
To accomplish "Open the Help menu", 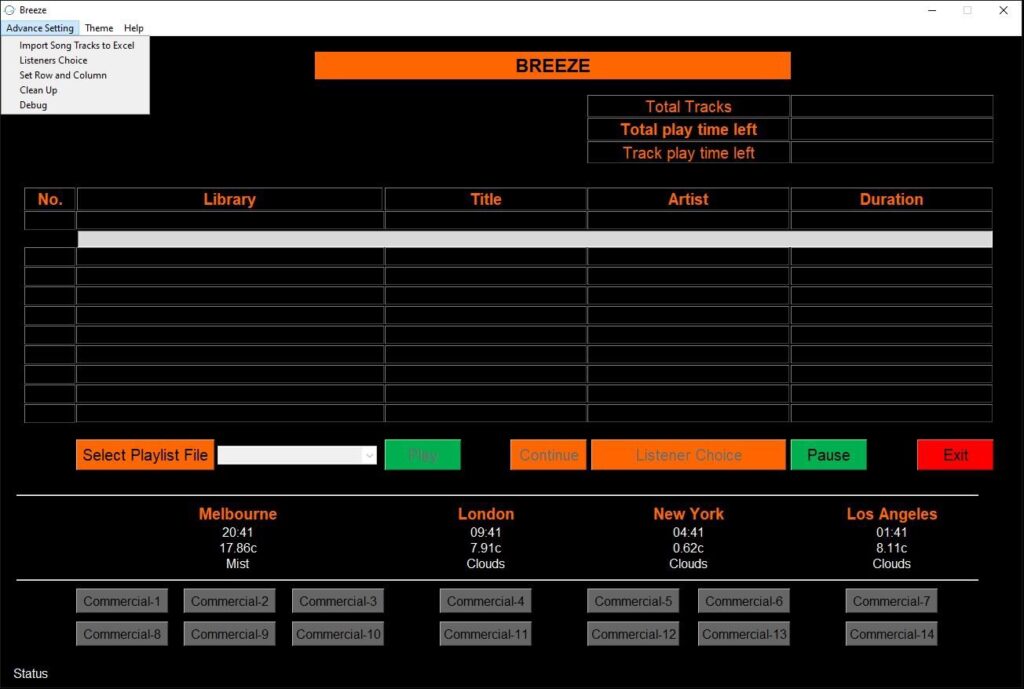I will pos(134,28).
